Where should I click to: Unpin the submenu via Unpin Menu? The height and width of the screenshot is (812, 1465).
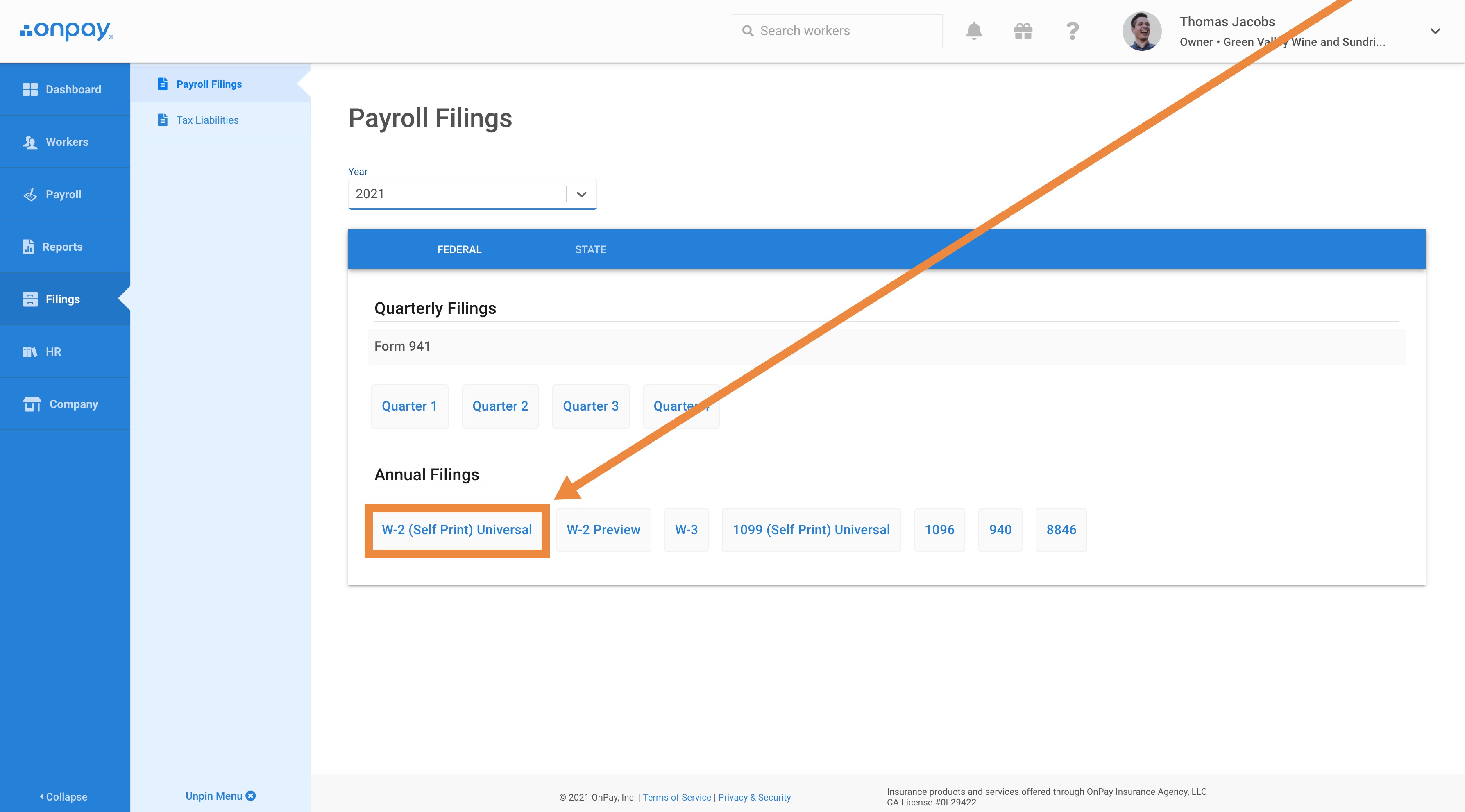[x=220, y=796]
